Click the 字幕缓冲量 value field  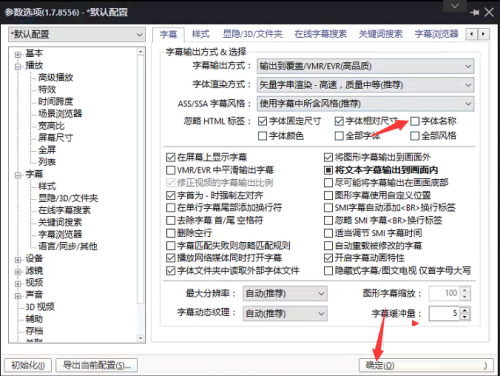tap(444, 313)
